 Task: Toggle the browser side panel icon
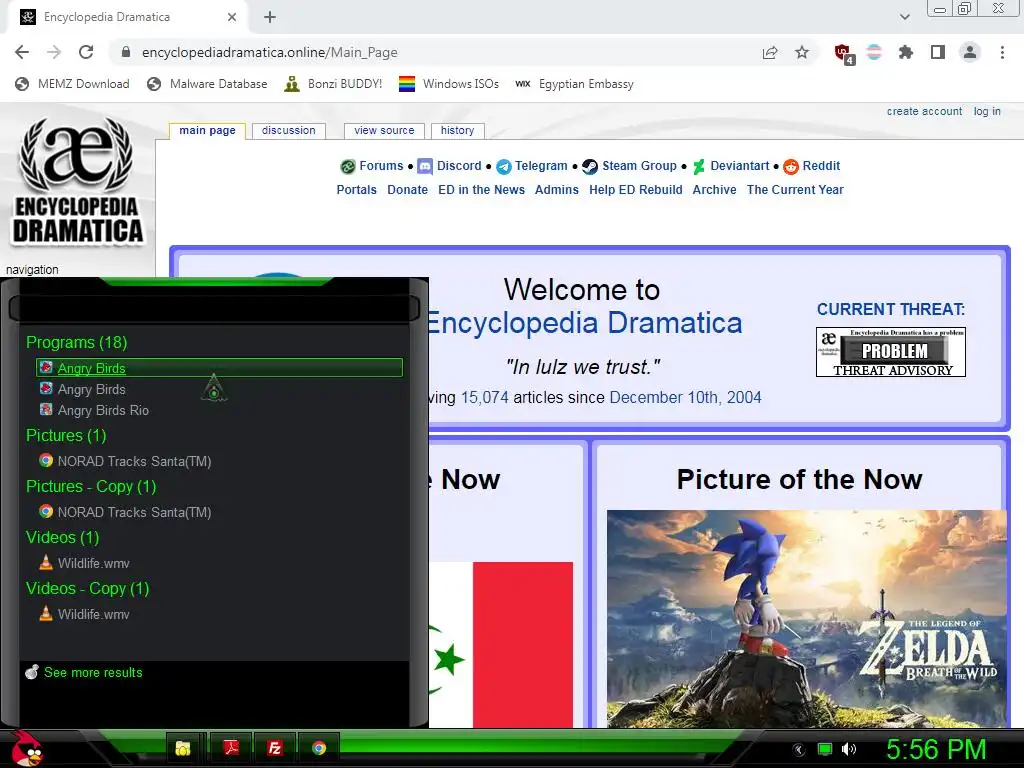938,52
